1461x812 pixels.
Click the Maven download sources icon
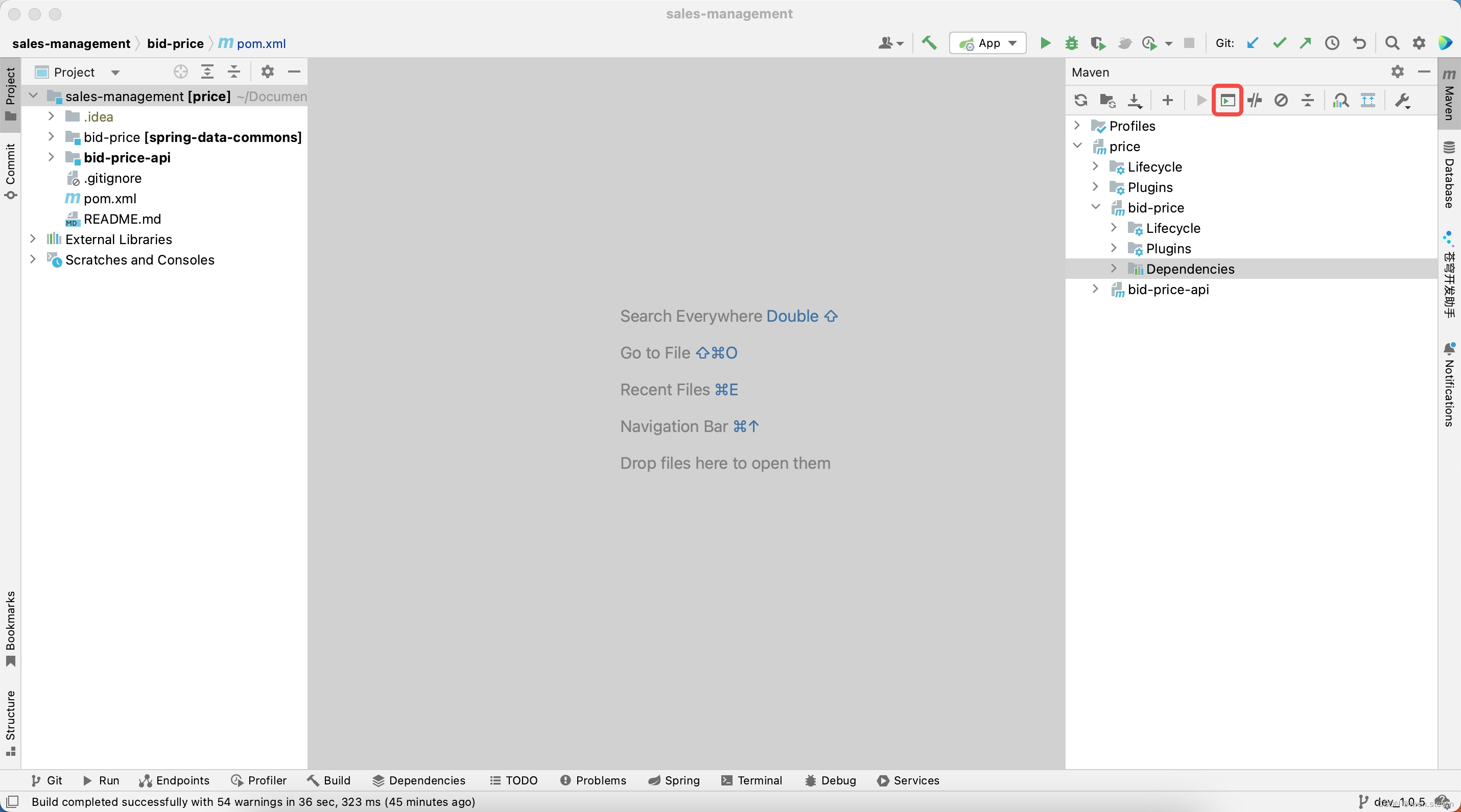tap(1135, 99)
